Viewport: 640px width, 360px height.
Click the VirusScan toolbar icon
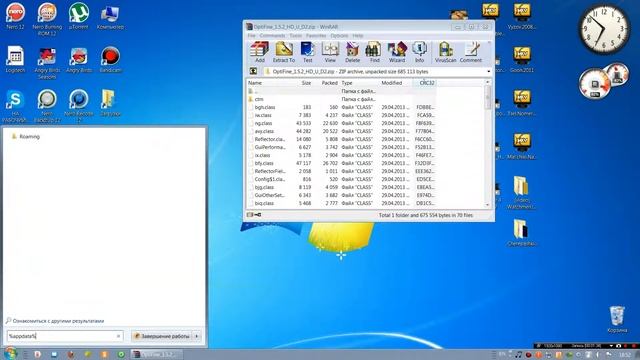[445, 52]
